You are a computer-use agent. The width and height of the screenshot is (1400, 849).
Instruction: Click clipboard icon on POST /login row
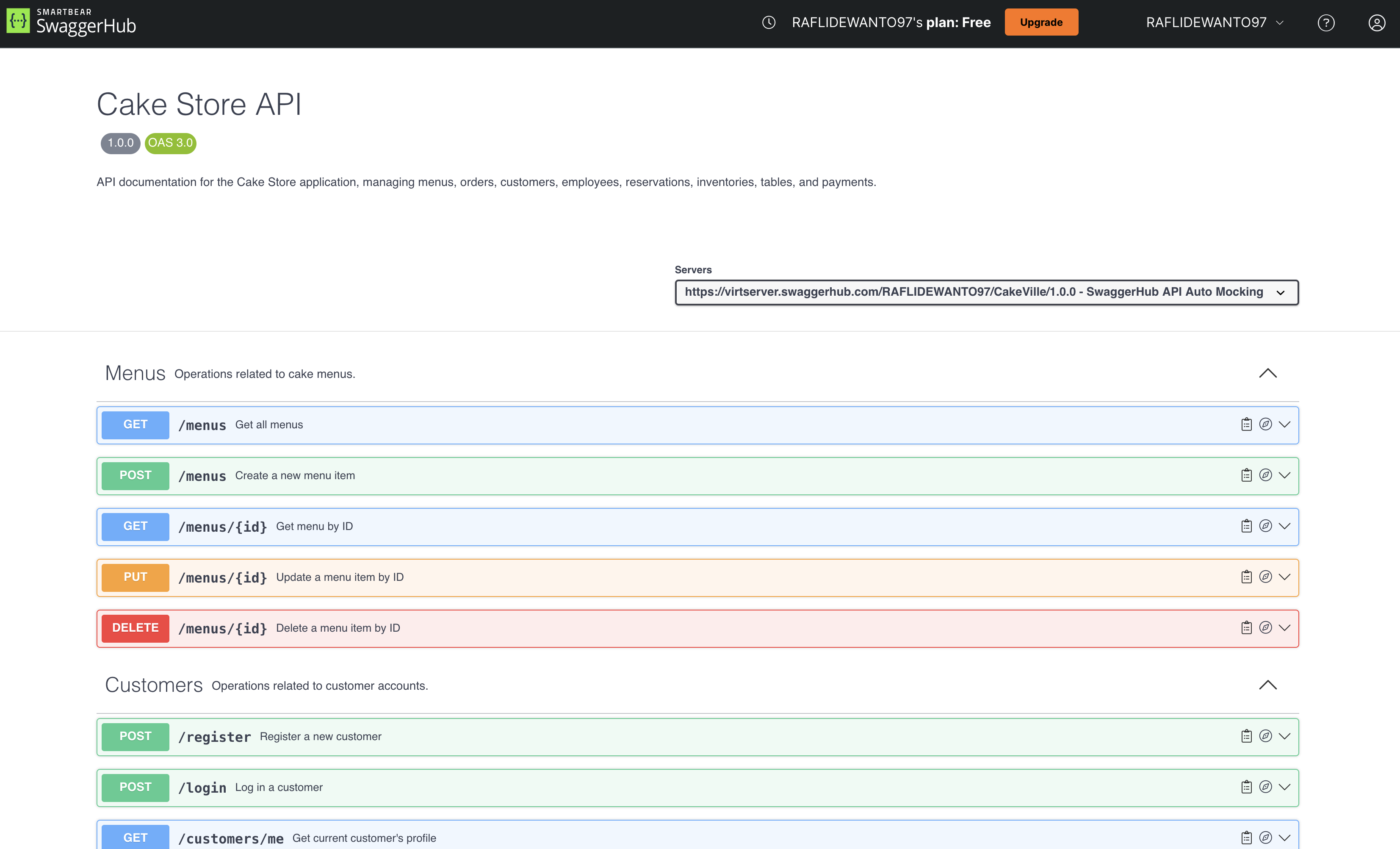click(x=1247, y=787)
